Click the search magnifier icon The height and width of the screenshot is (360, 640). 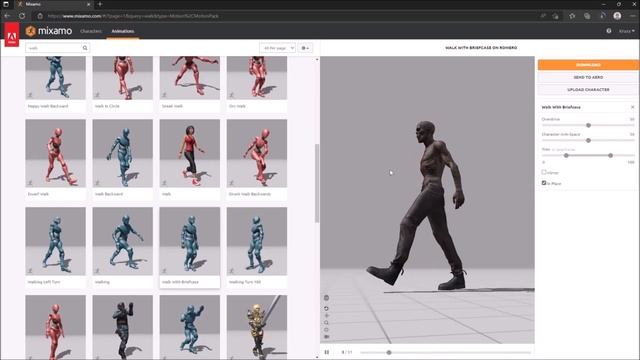[85, 48]
